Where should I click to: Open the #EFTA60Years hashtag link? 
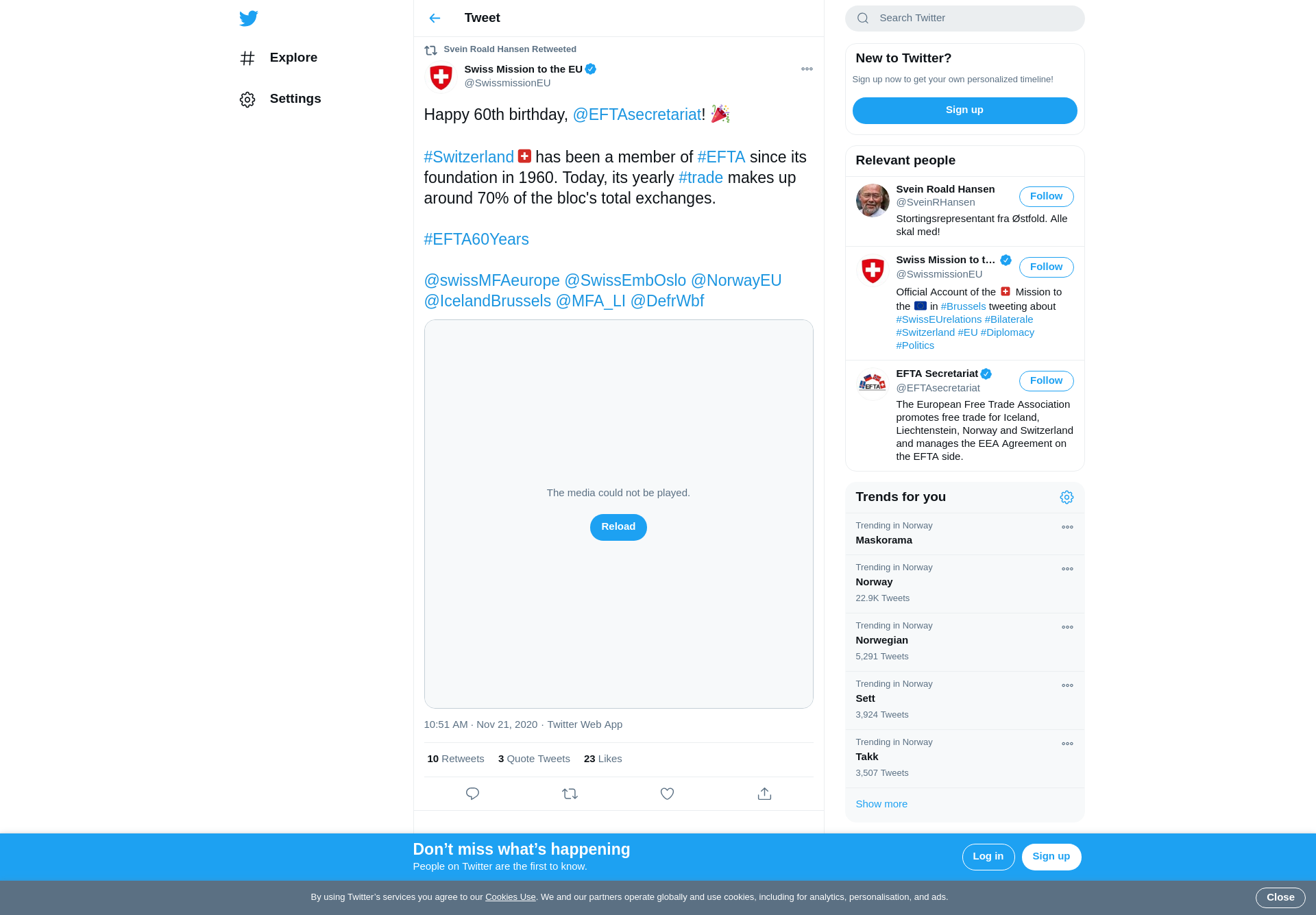coord(476,240)
